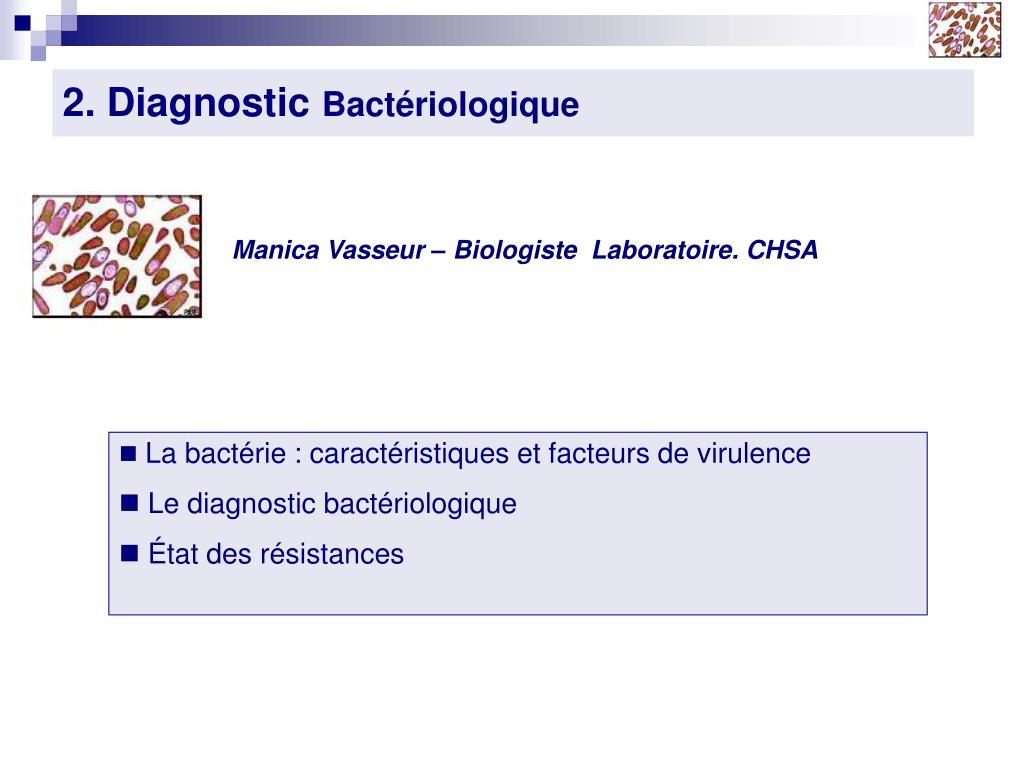Screen dimensions: 1024x768
Task: Click 'Laboratoire. CHSA' text
Action: pos(705,250)
